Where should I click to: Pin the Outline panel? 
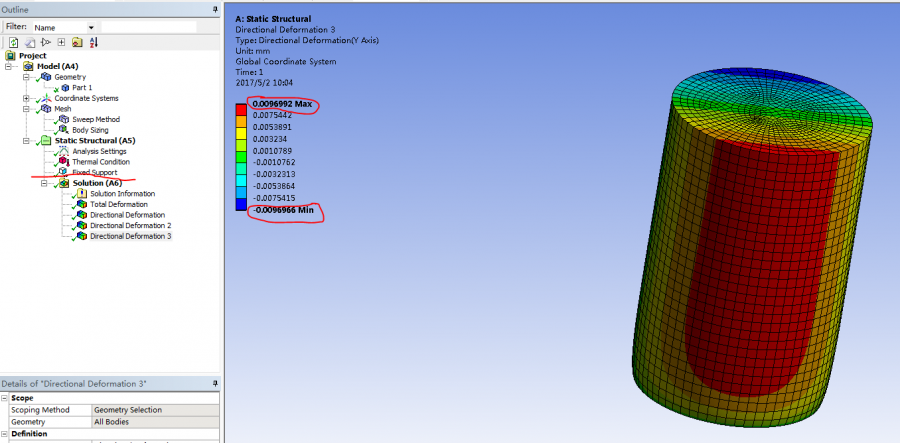[215, 10]
